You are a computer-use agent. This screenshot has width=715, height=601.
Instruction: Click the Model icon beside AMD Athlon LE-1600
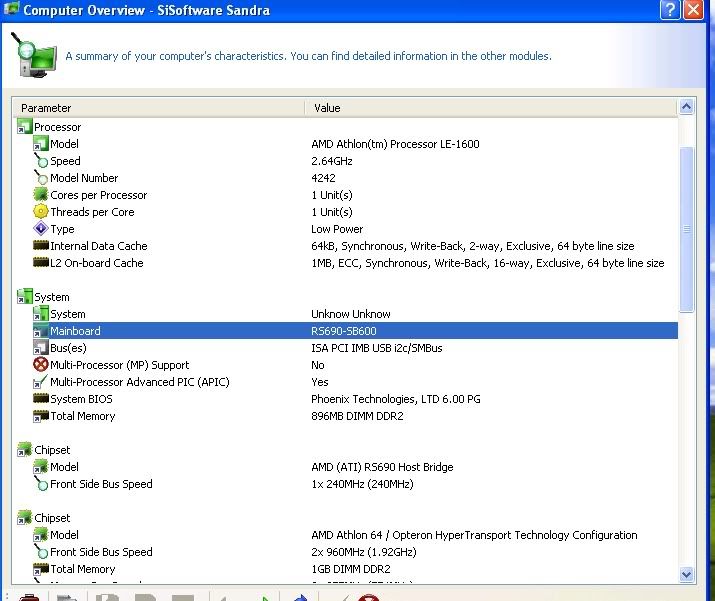(41, 144)
